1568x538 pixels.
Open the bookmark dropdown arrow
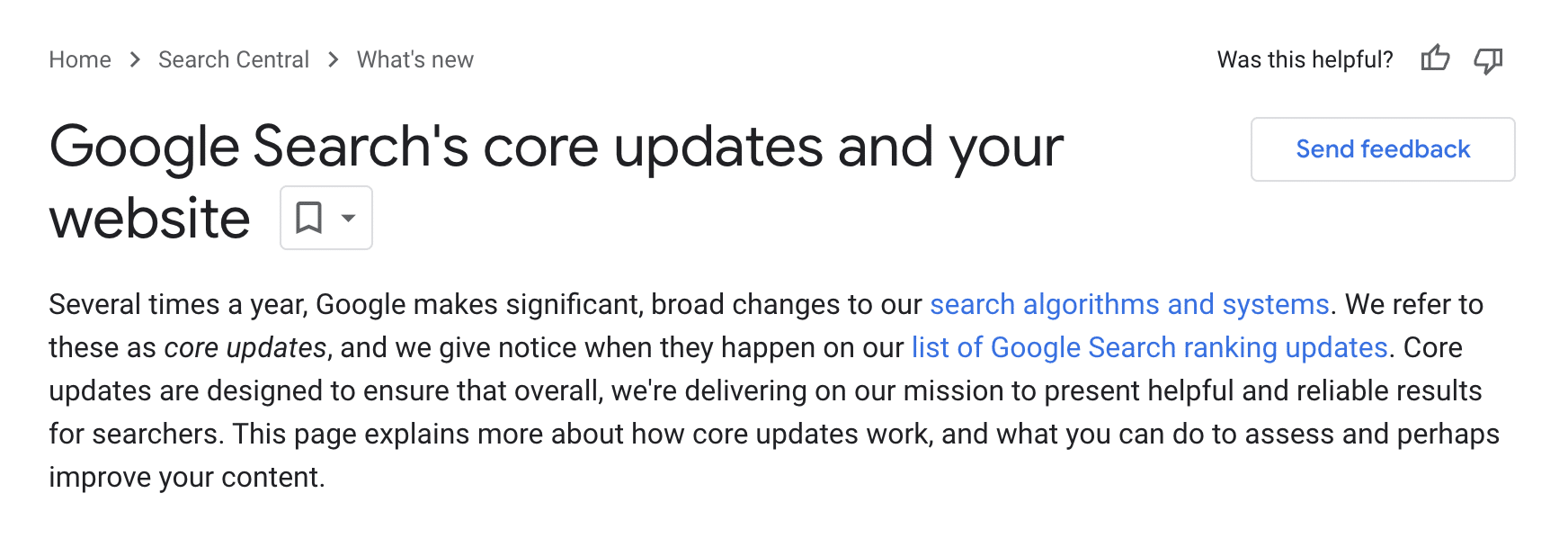coord(349,218)
